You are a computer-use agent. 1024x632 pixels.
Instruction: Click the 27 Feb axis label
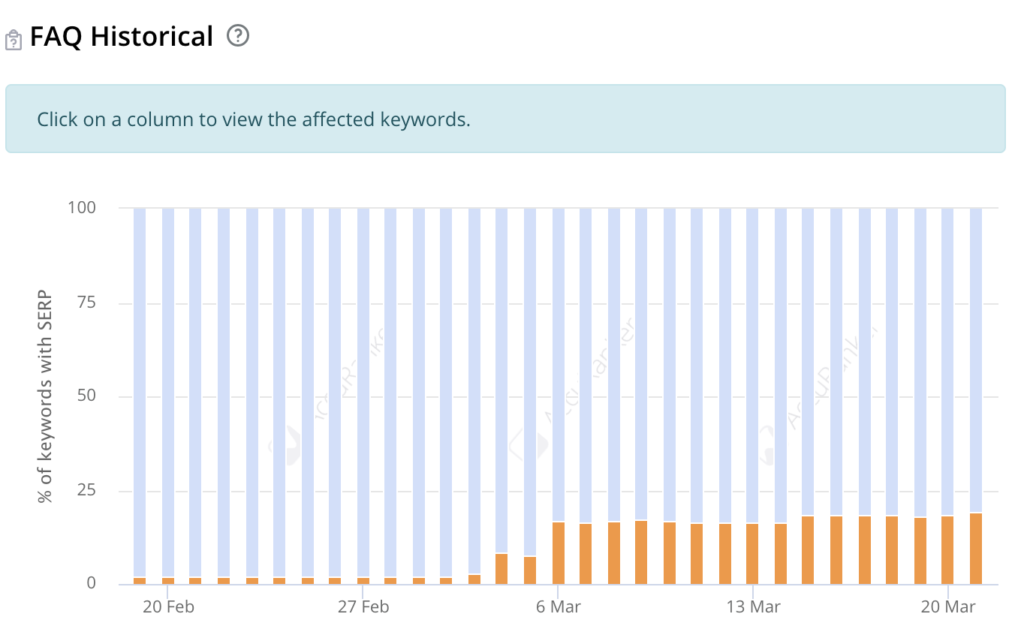[x=363, y=607]
